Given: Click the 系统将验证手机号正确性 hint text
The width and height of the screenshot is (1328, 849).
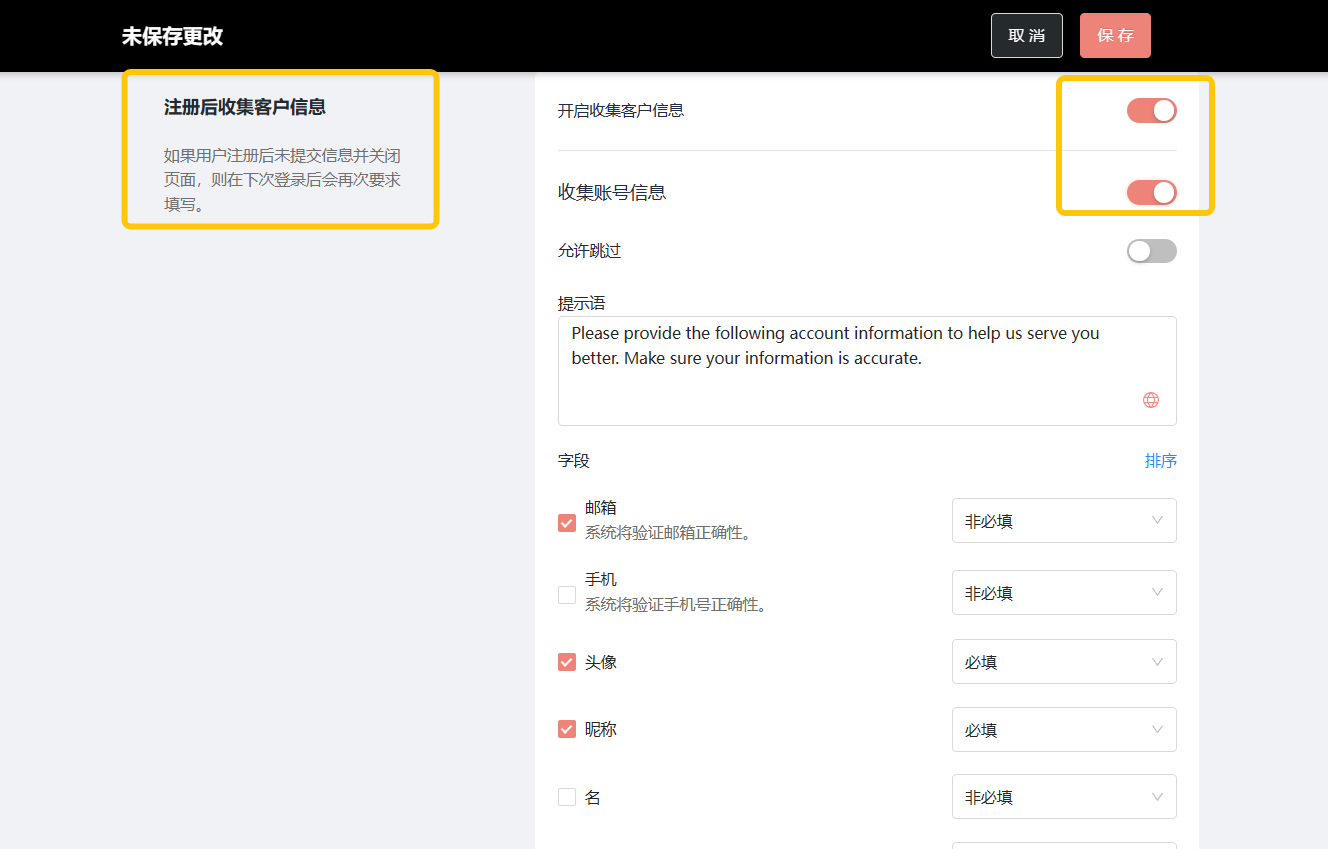Looking at the screenshot, I should [676, 605].
